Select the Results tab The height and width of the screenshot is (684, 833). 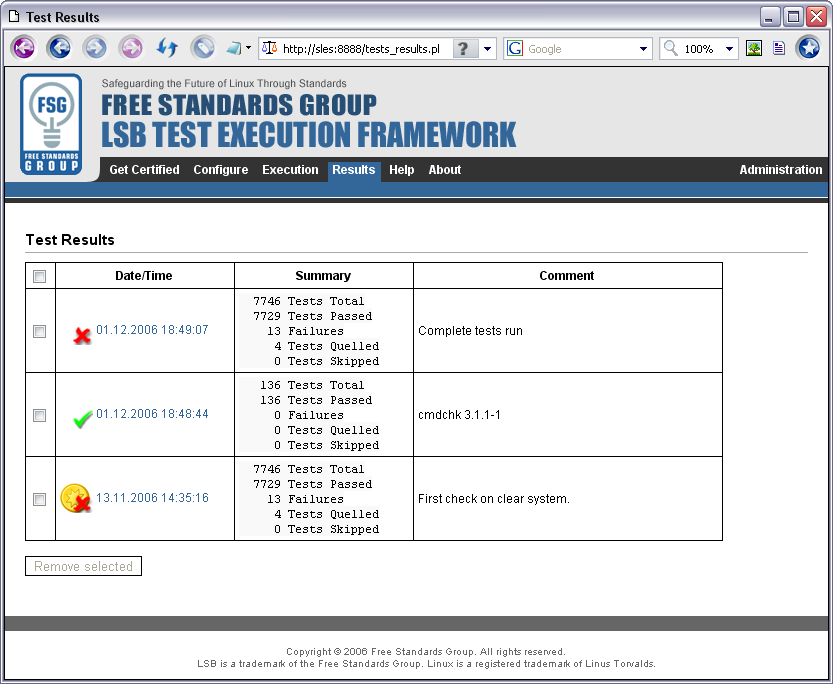click(x=354, y=171)
